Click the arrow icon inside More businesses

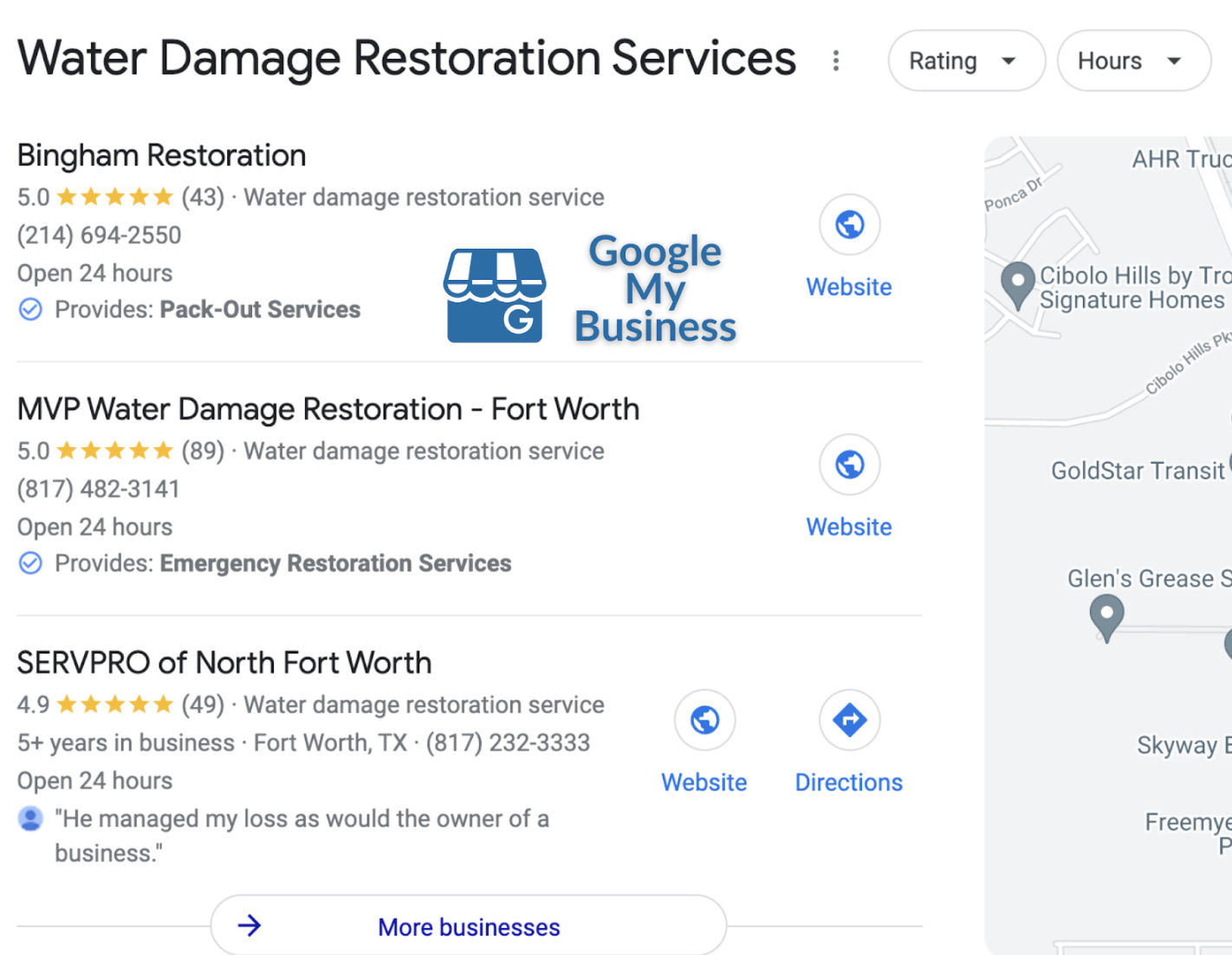pos(250,926)
